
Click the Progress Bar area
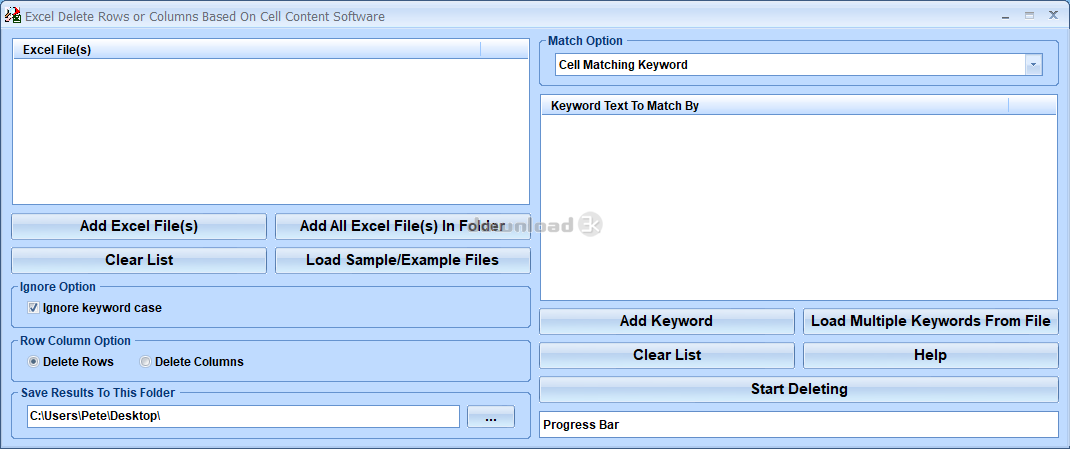coord(799,424)
